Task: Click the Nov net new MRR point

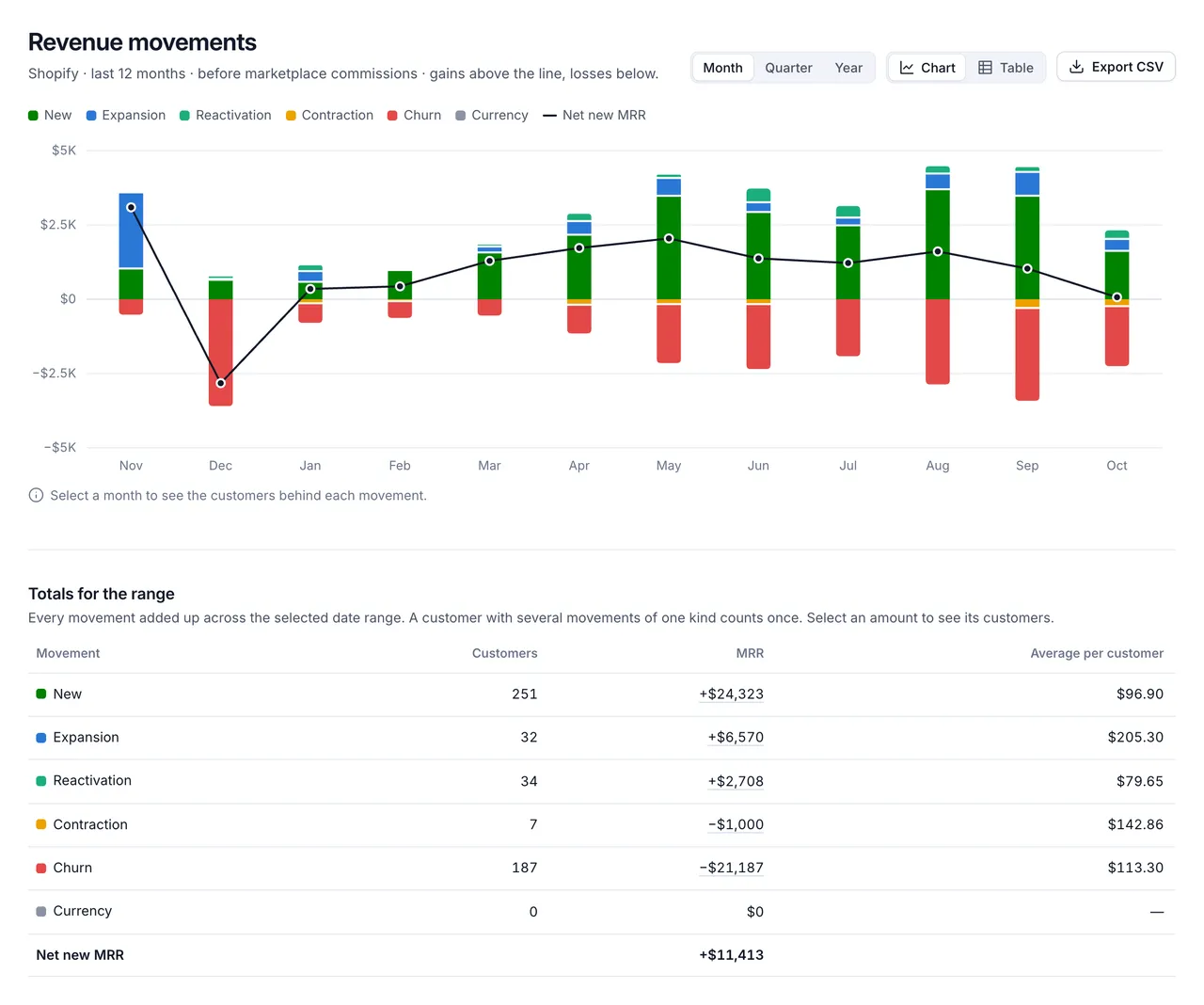Action: [131, 207]
